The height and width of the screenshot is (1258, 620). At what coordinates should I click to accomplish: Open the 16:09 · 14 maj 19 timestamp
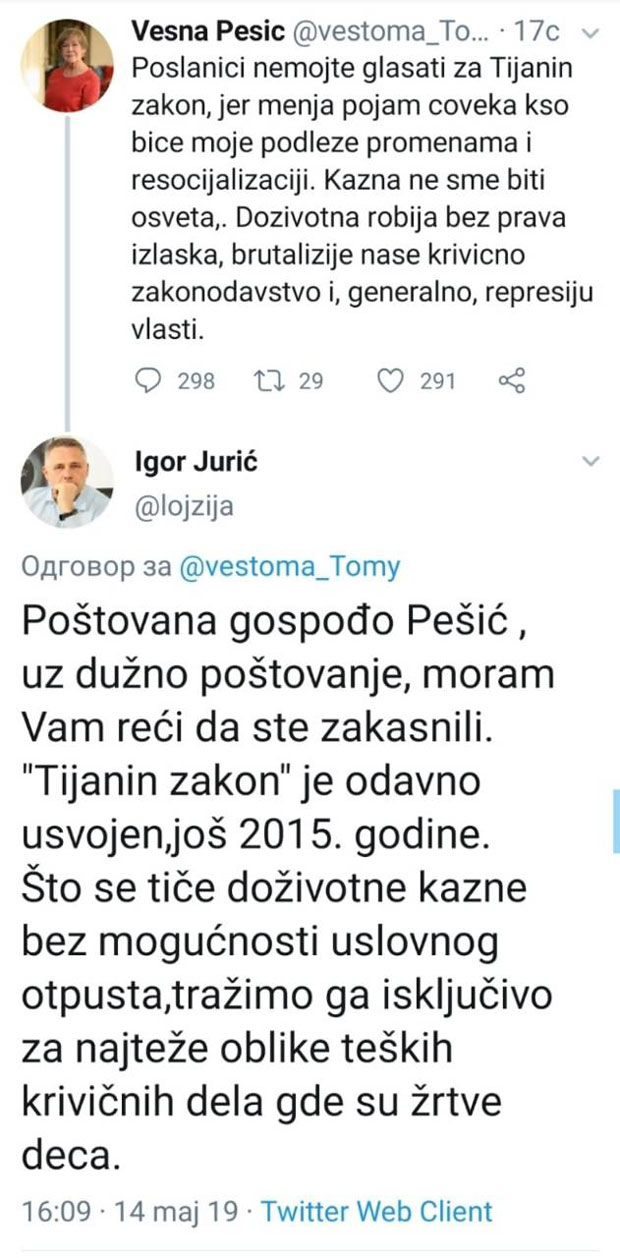pos(129,1212)
